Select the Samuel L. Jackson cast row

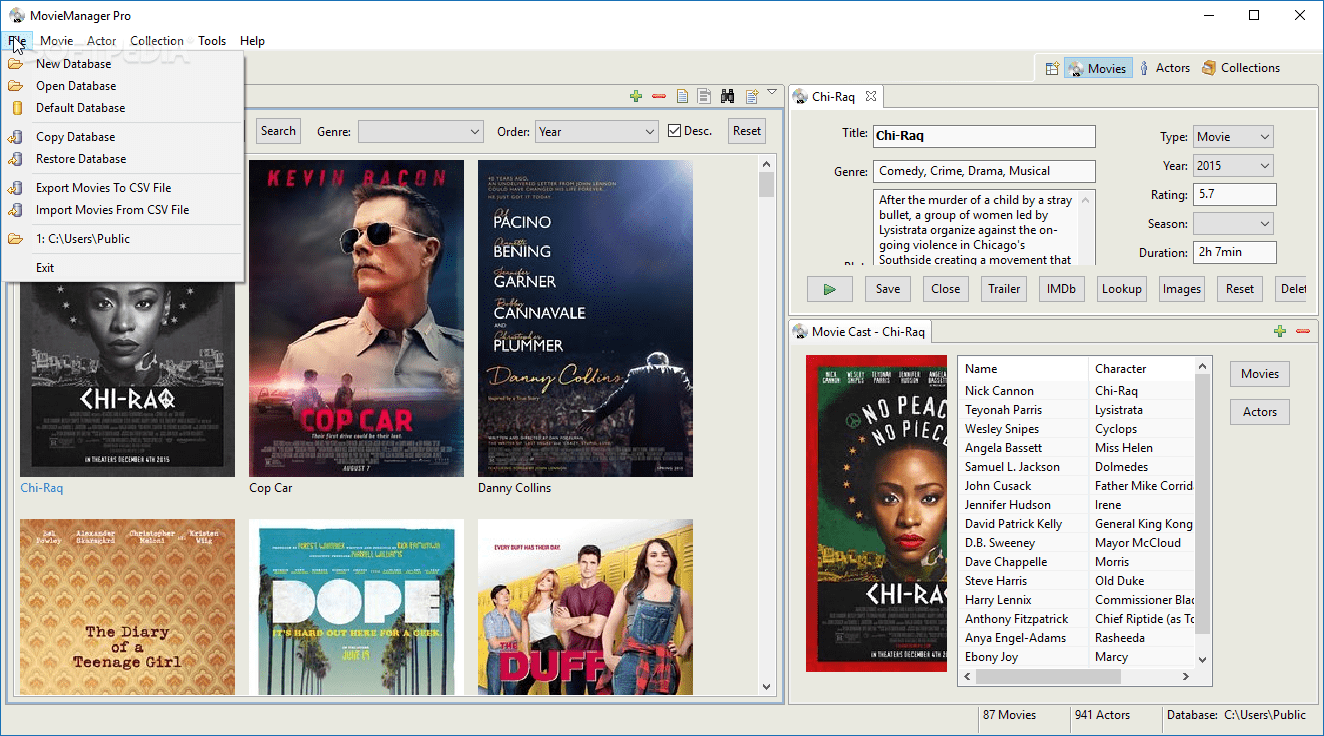click(1077, 467)
